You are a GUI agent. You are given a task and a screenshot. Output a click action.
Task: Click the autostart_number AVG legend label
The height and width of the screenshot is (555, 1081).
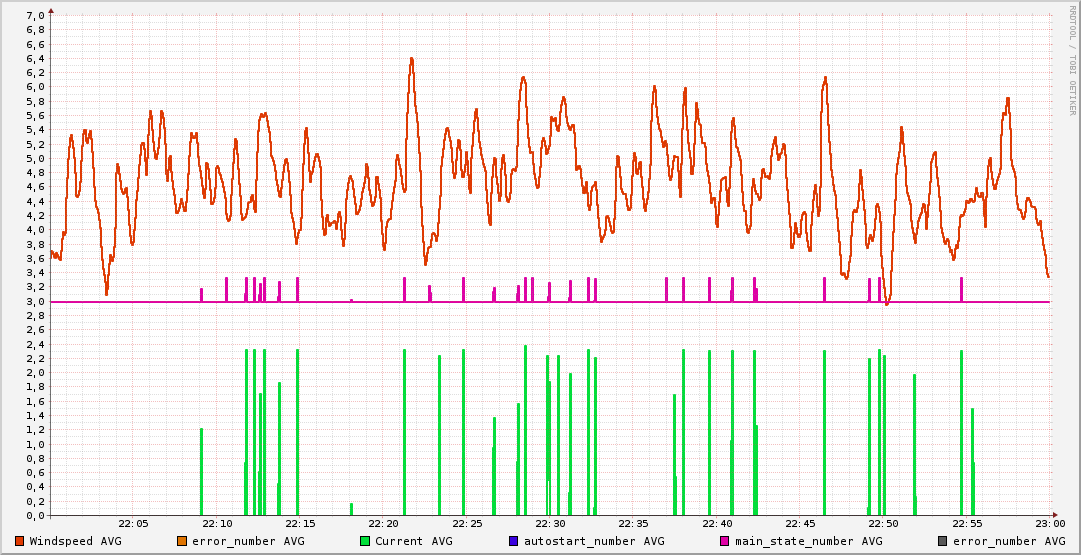594,541
